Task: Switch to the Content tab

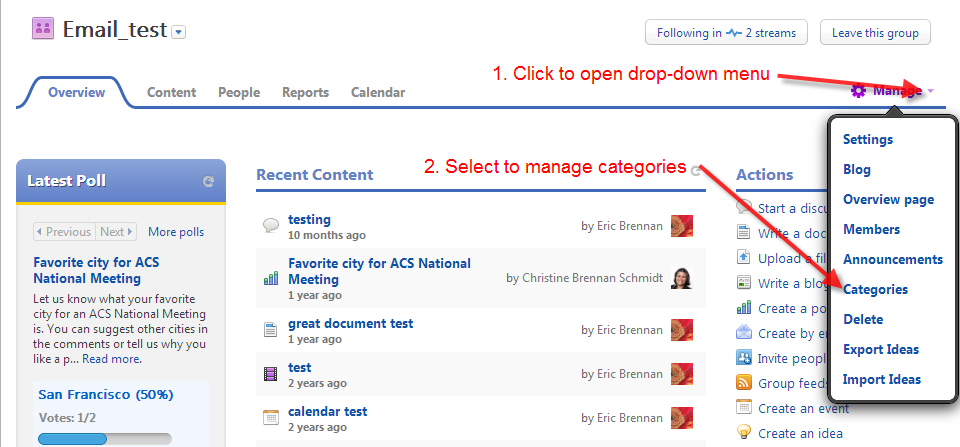Action: [x=171, y=92]
